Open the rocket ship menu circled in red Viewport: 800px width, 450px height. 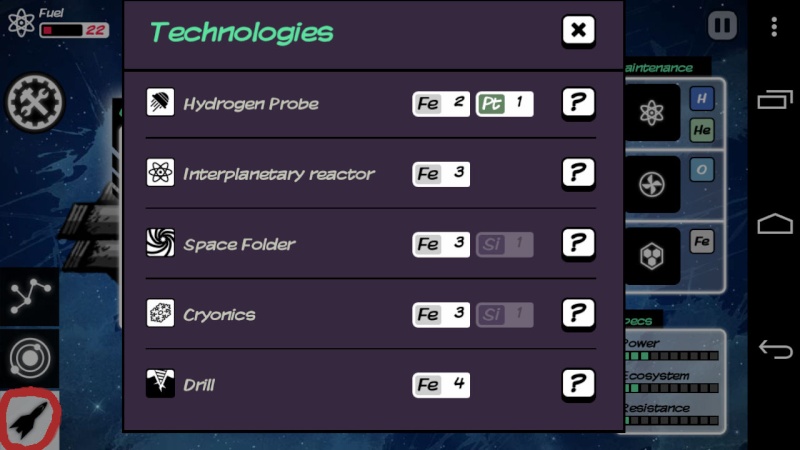click(x=30, y=419)
